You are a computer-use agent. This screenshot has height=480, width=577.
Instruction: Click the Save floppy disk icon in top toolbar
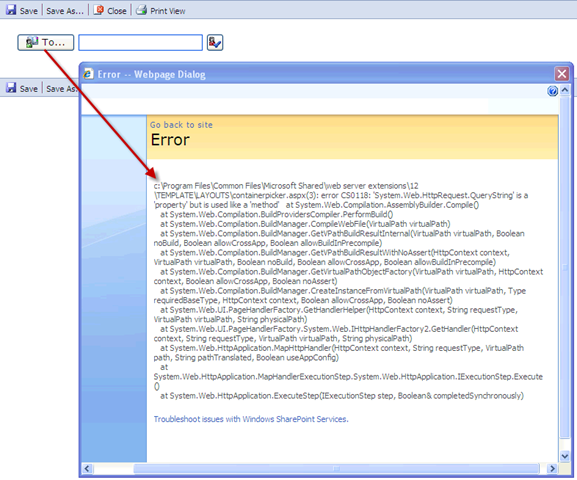coord(11,10)
